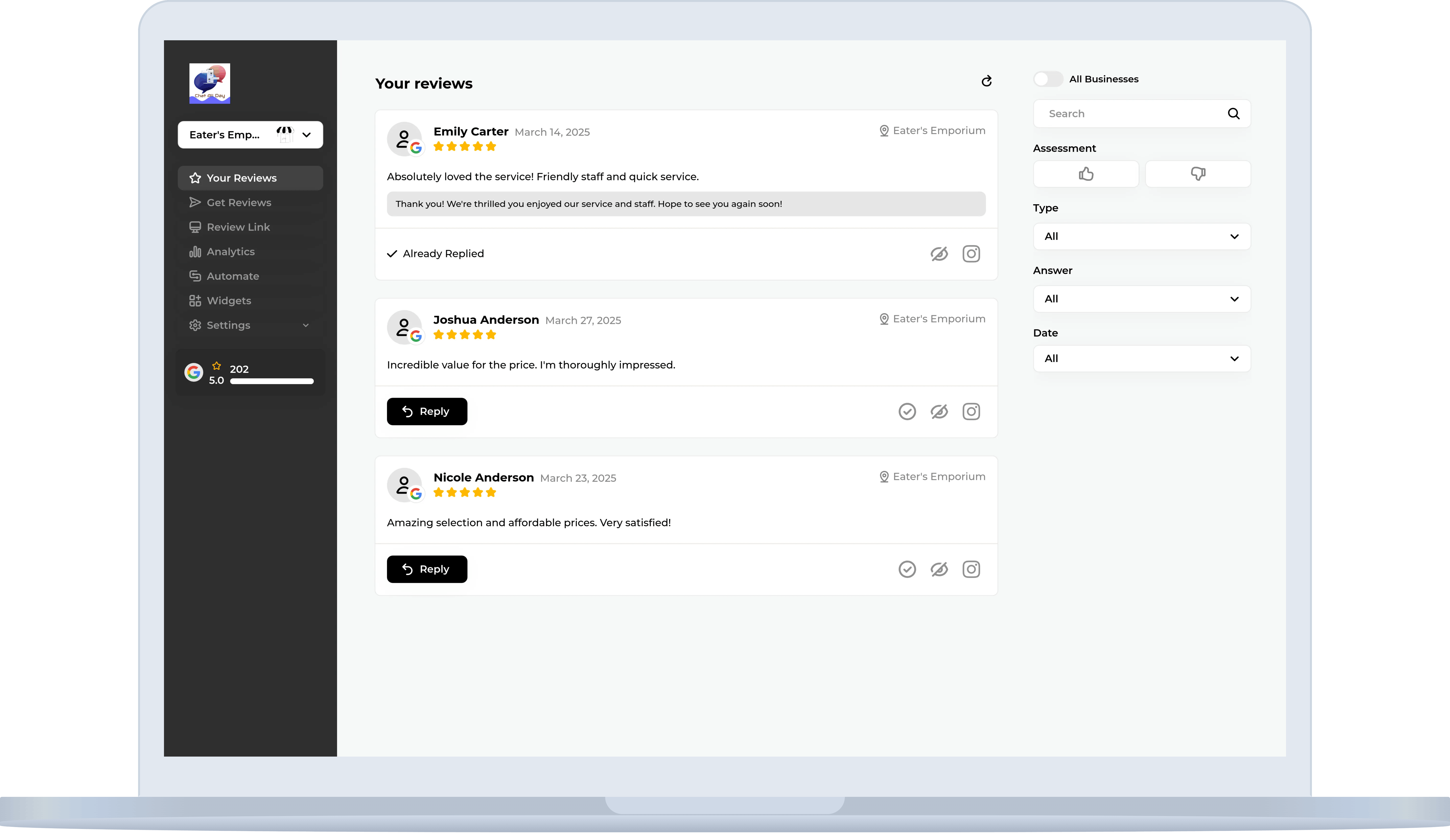Refresh the reviews list

[986, 81]
